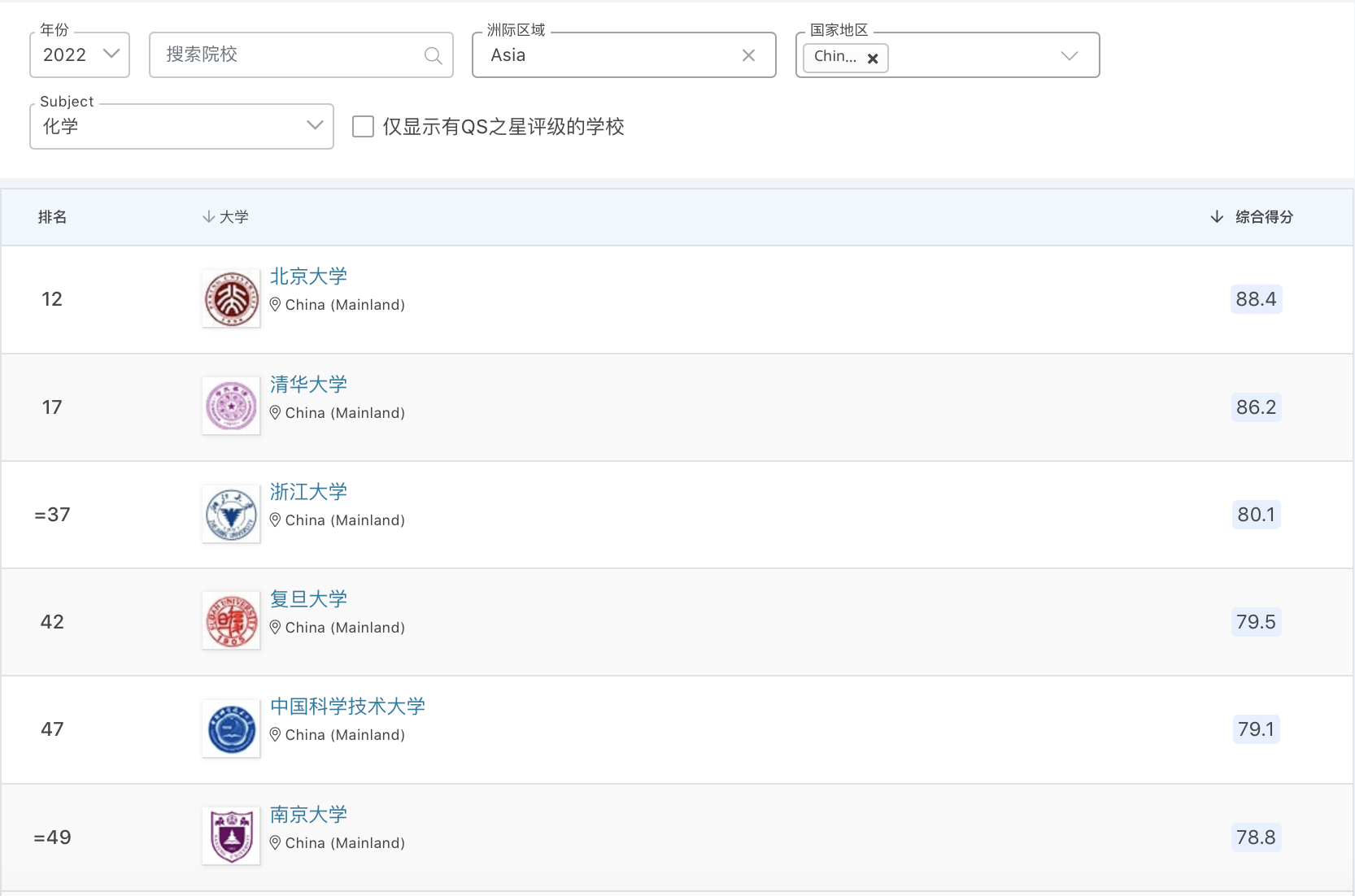This screenshot has height=896, width=1355.
Task: Click the 排名 column header
Action: coord(52,217)
